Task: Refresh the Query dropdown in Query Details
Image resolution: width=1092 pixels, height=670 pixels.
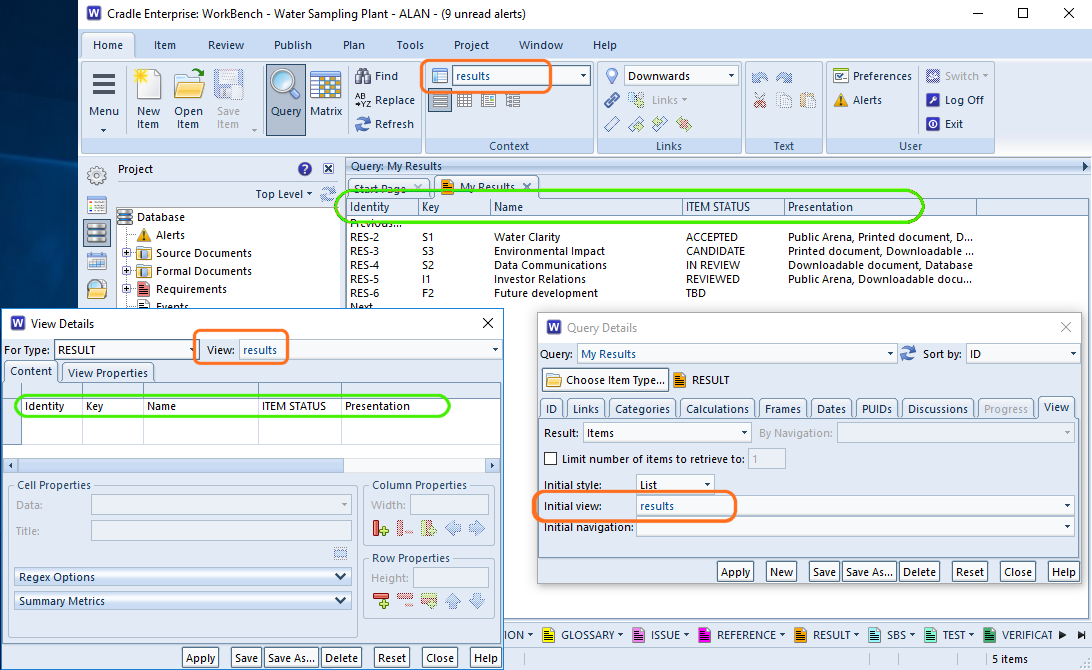Action: pyautogui.click(x=908, y=354)
